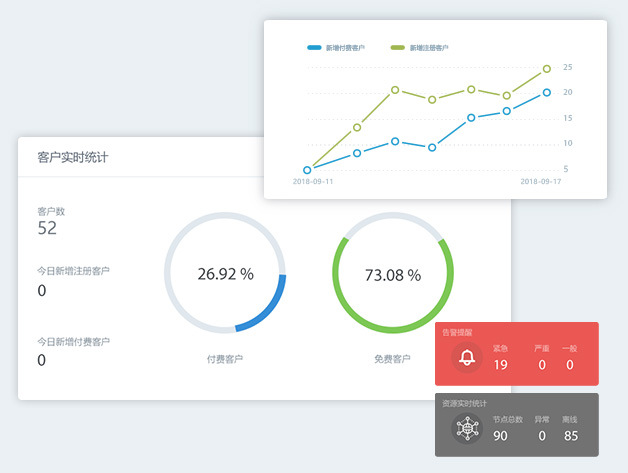Click the network nodes globe icon
The height and width of the screenshot is (473, 628).
tap(467, 427)
